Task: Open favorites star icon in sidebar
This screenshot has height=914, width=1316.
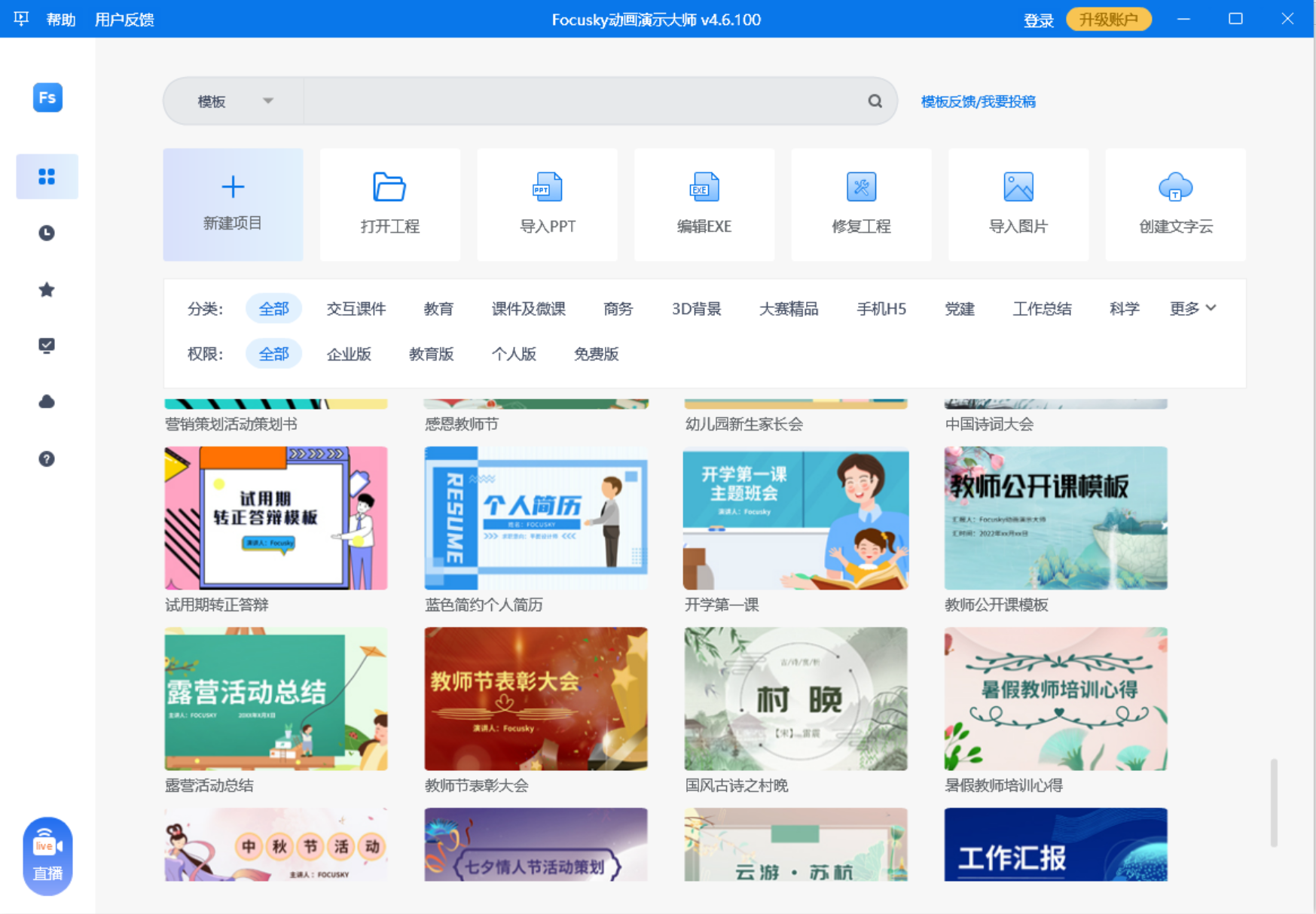Action: 47,289
